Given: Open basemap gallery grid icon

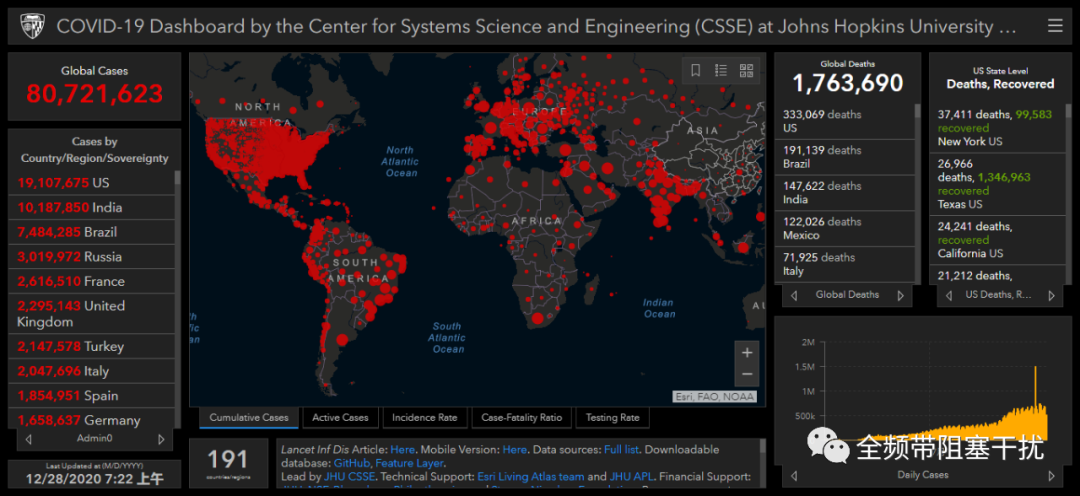Looking at the screenshot, I should coord(747,70).
